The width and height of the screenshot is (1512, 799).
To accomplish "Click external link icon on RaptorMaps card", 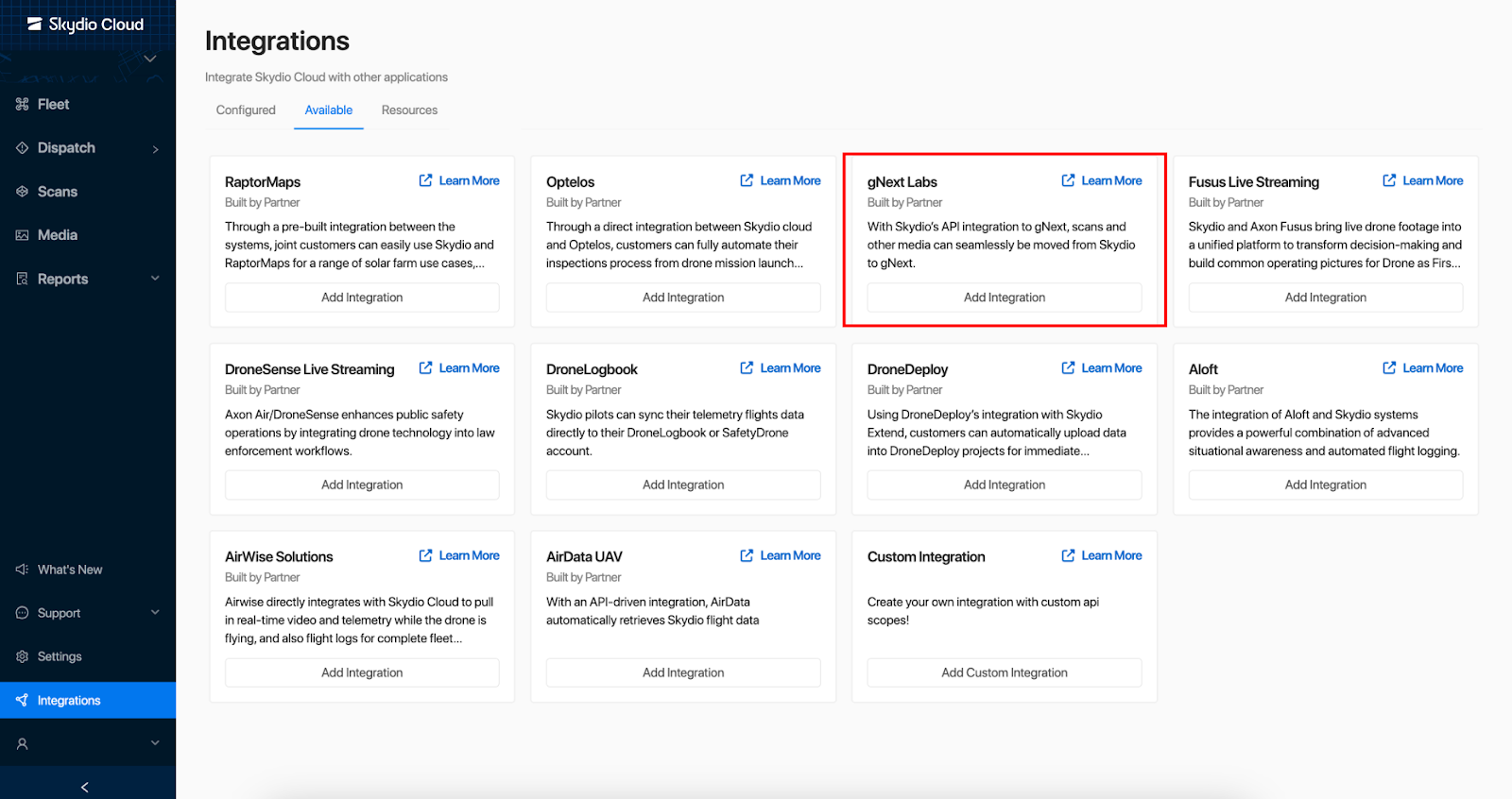I will click(x=425, y=180).
